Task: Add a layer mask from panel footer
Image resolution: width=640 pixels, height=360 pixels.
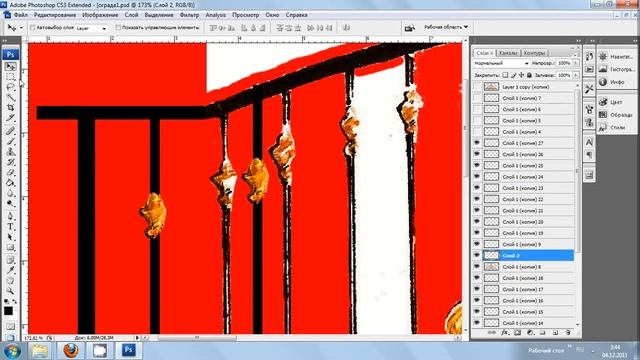Action: [517, 333]
